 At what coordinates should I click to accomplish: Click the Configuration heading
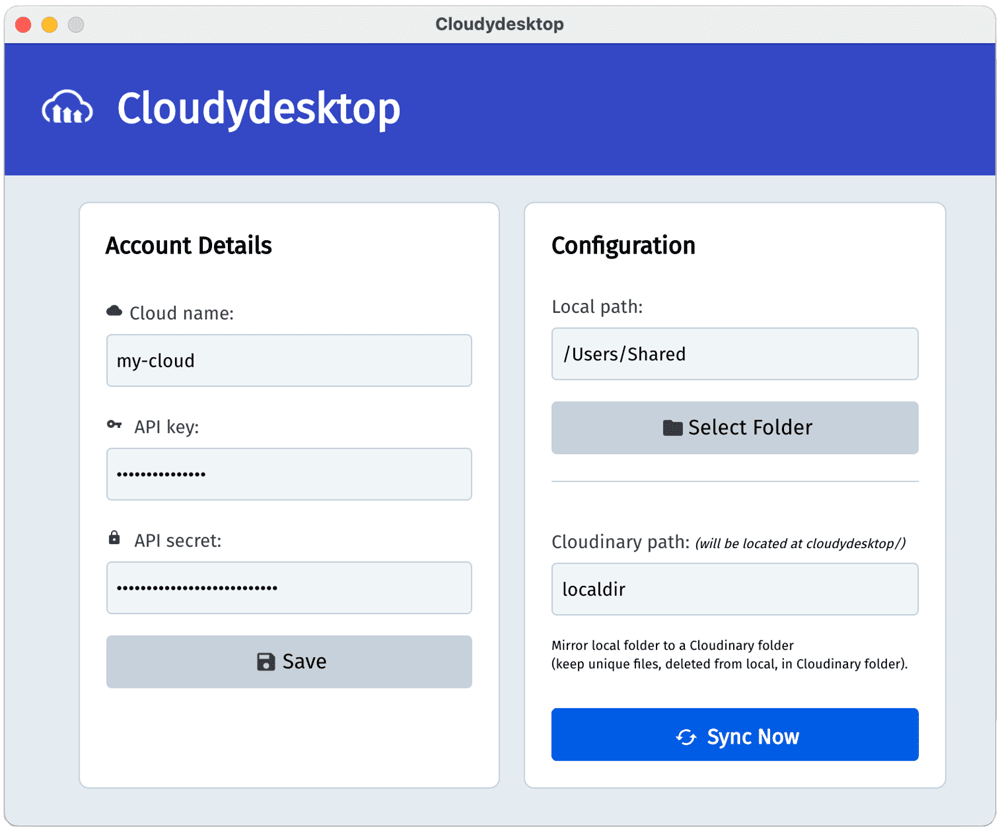[623, 246]
